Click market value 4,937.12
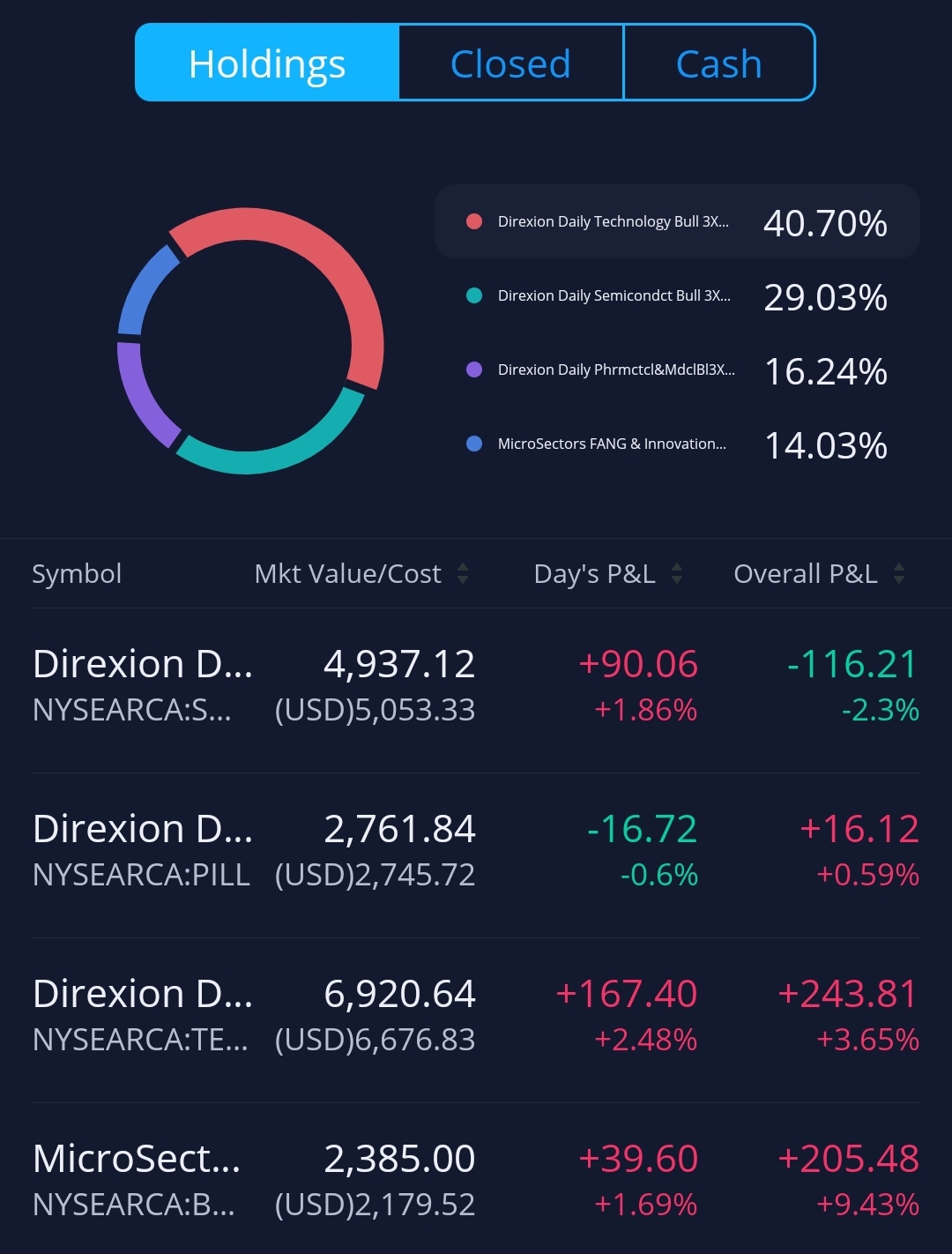 pos(399,664)
